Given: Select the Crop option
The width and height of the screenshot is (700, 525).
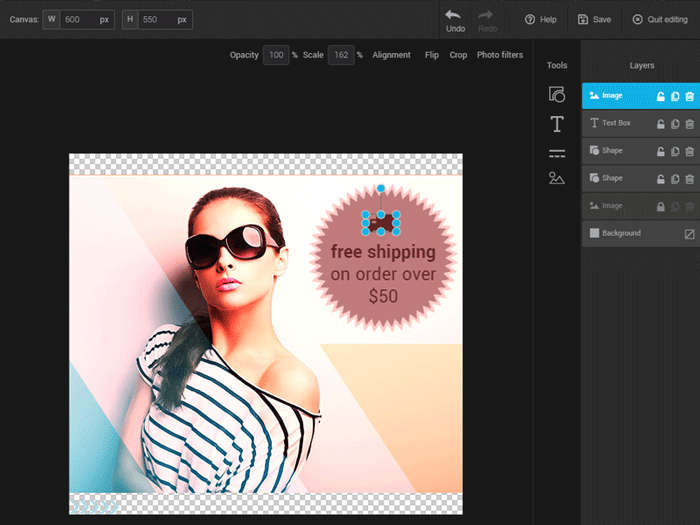Looking at the screenshot, I should tap(458, 55).
